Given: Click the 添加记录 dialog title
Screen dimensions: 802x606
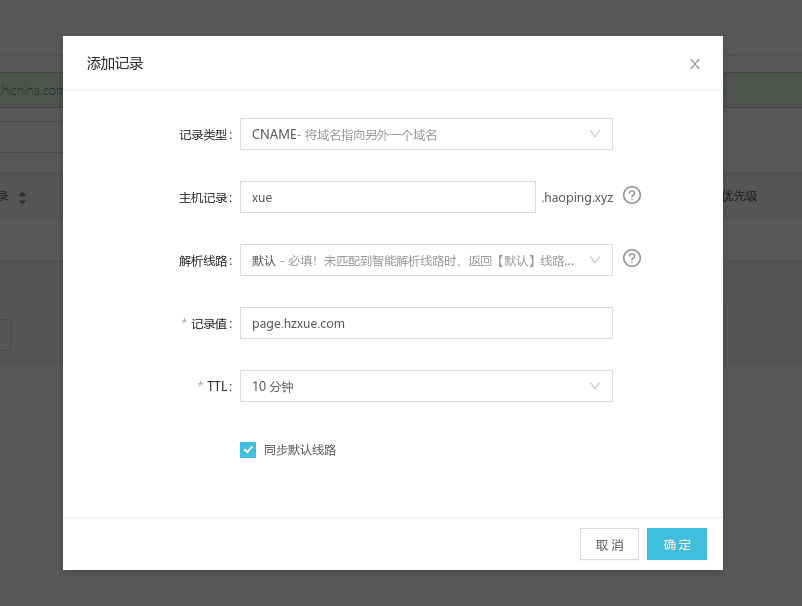Looking at the screenshot, I should coord(115,63).
